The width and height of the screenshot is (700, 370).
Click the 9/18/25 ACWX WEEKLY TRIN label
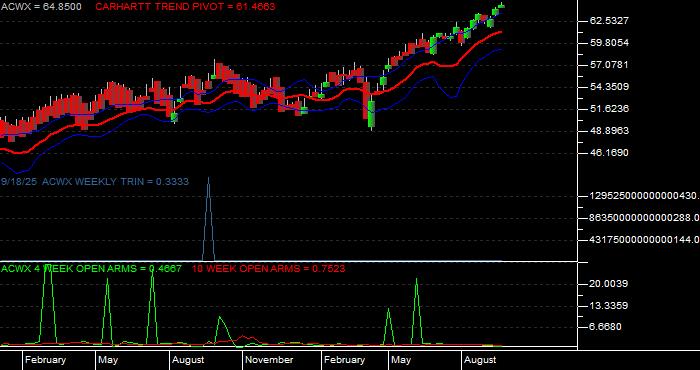point(95,182)
